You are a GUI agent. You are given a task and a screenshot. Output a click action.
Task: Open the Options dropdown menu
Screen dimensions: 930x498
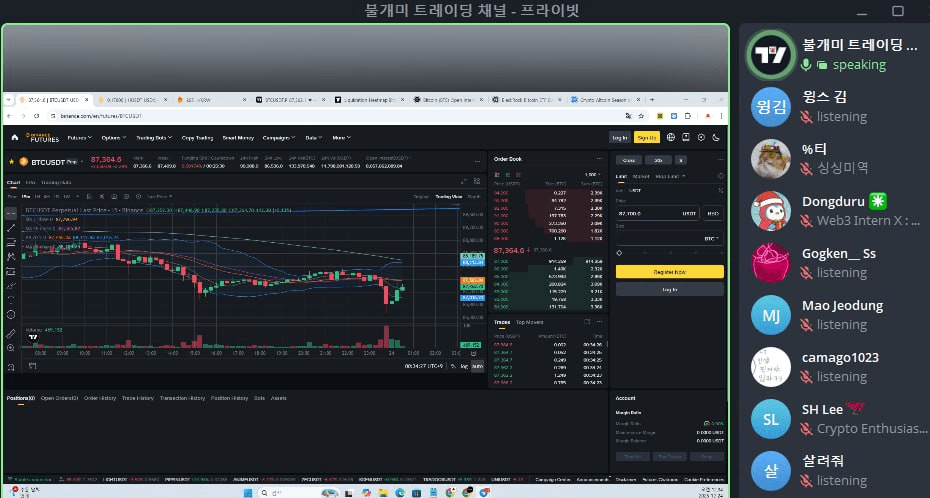coord(114,138)
